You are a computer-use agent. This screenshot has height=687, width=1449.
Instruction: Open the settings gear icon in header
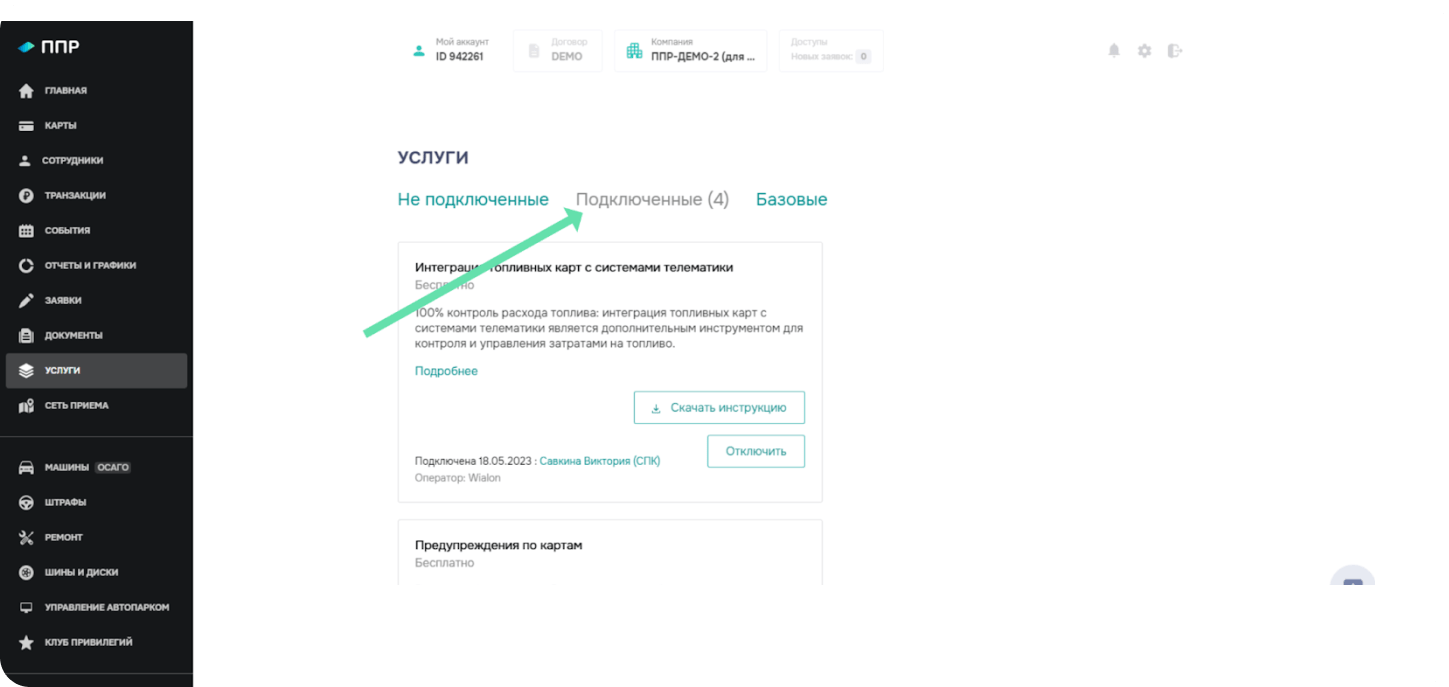click(1144, 51)
